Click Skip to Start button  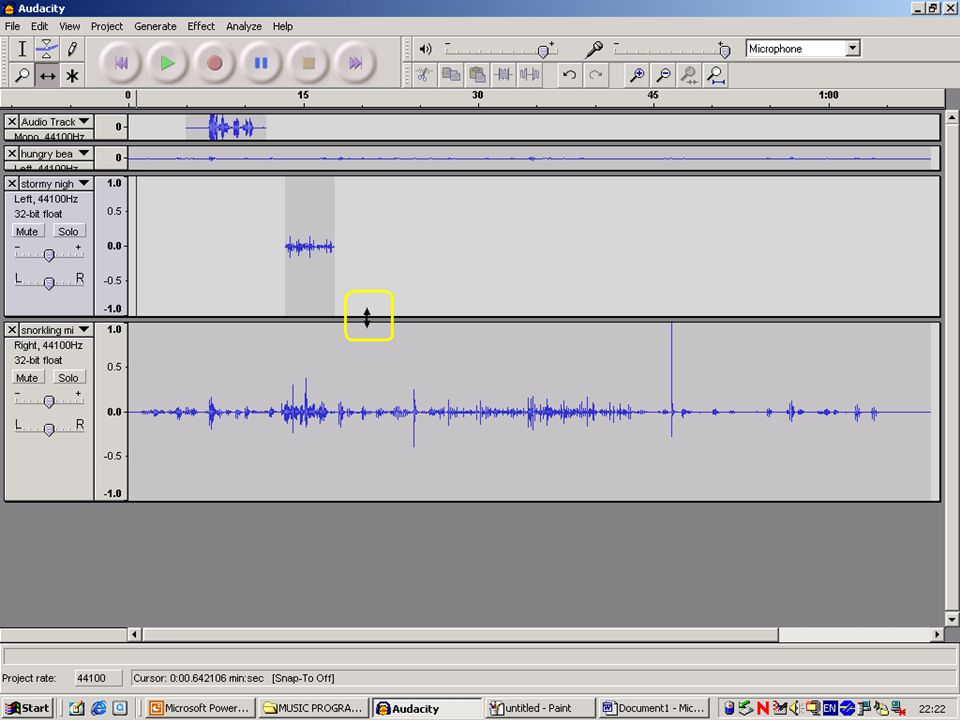point(121,62)
